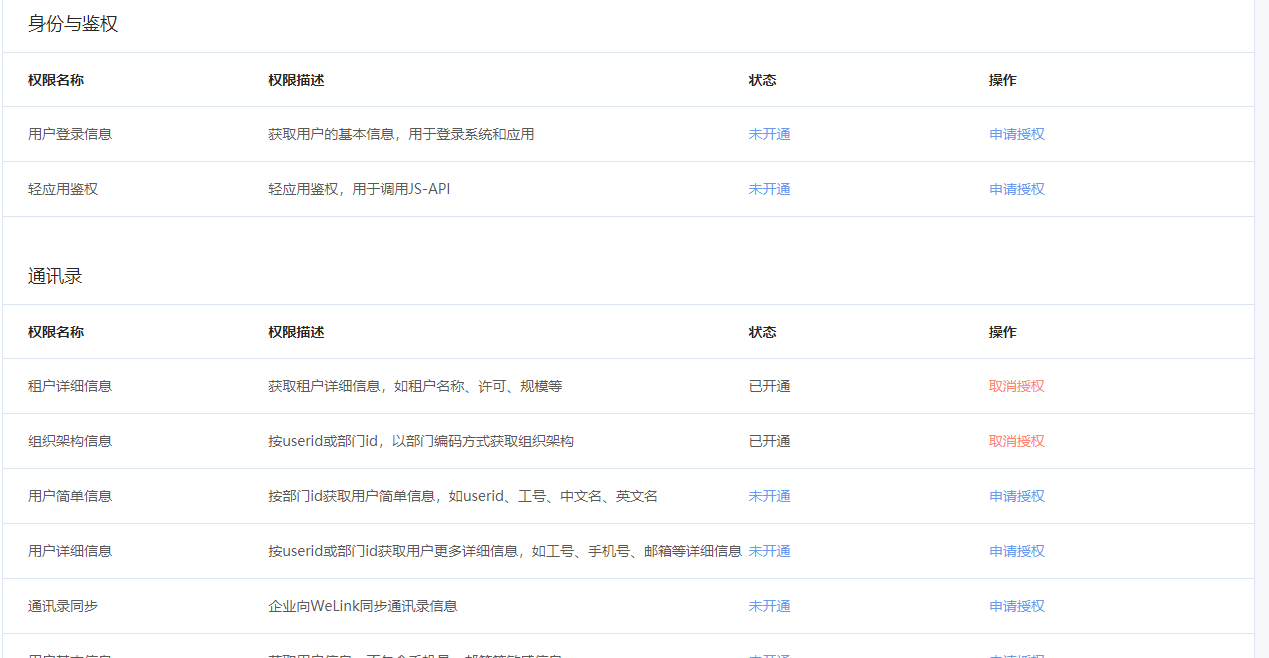This screenshot has width=1269, height=658.
Task: Select the 轻应用鉴权 permission name
Action: pyautogui.click(x=63, y=189)
